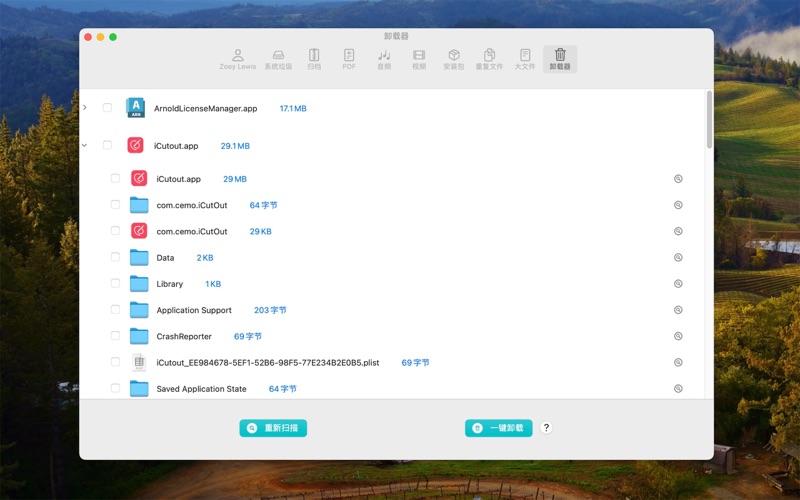Reveal the Data folder location
800x500 pixels.
(x=678, y=258)
